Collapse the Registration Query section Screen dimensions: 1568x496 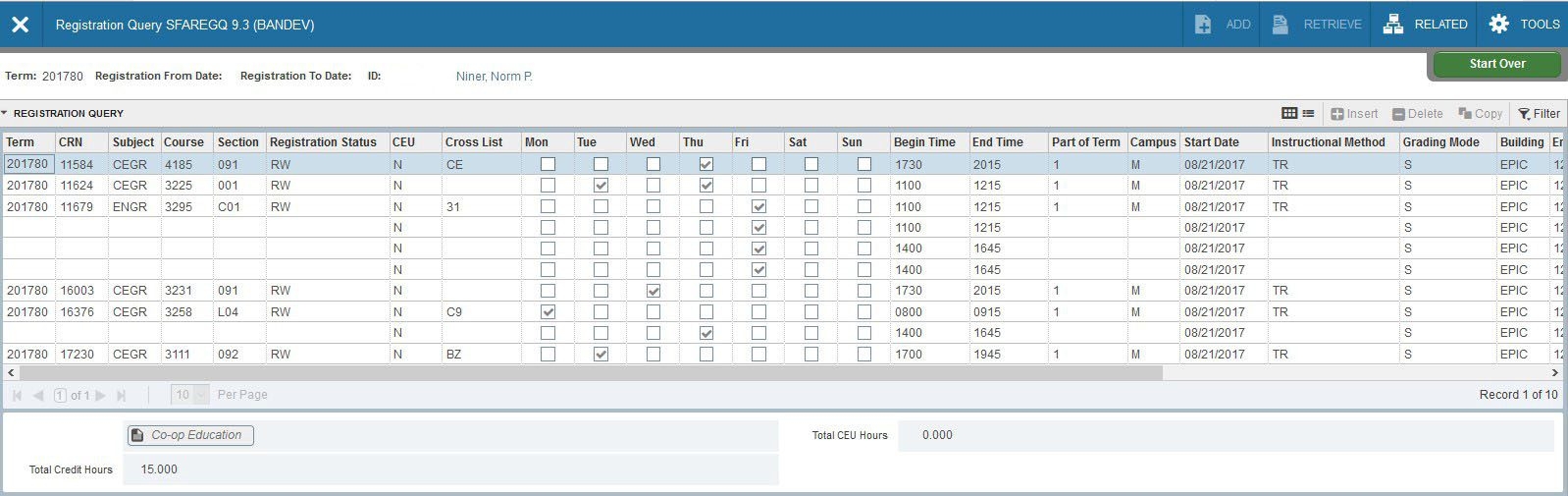5,113
